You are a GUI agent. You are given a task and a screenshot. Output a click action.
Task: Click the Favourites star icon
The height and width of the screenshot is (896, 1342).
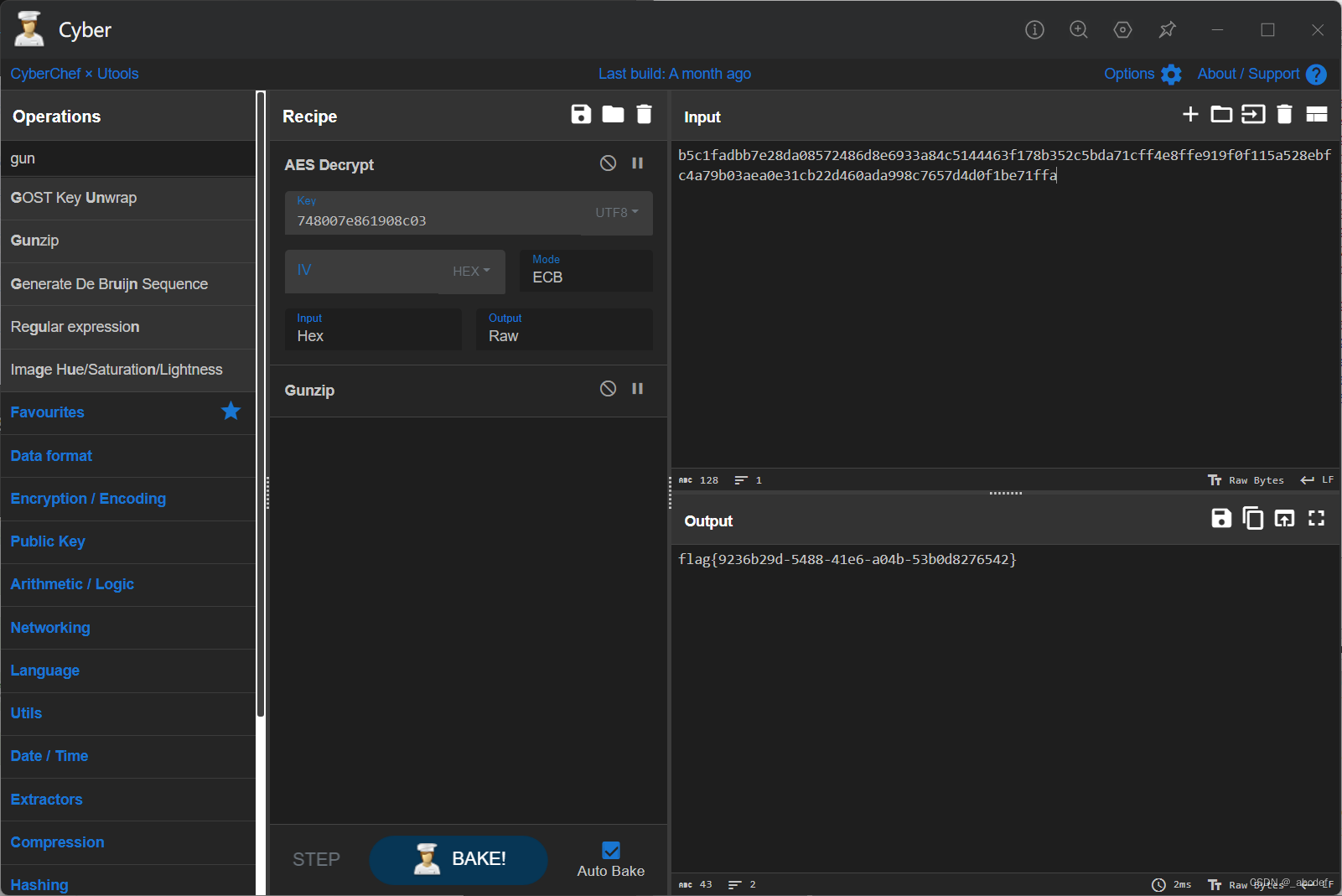point(231,411)
